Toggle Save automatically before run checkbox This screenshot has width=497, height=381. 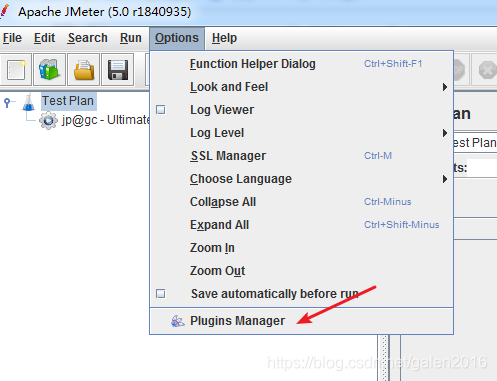pyautogui.click(x=161, y=294)
